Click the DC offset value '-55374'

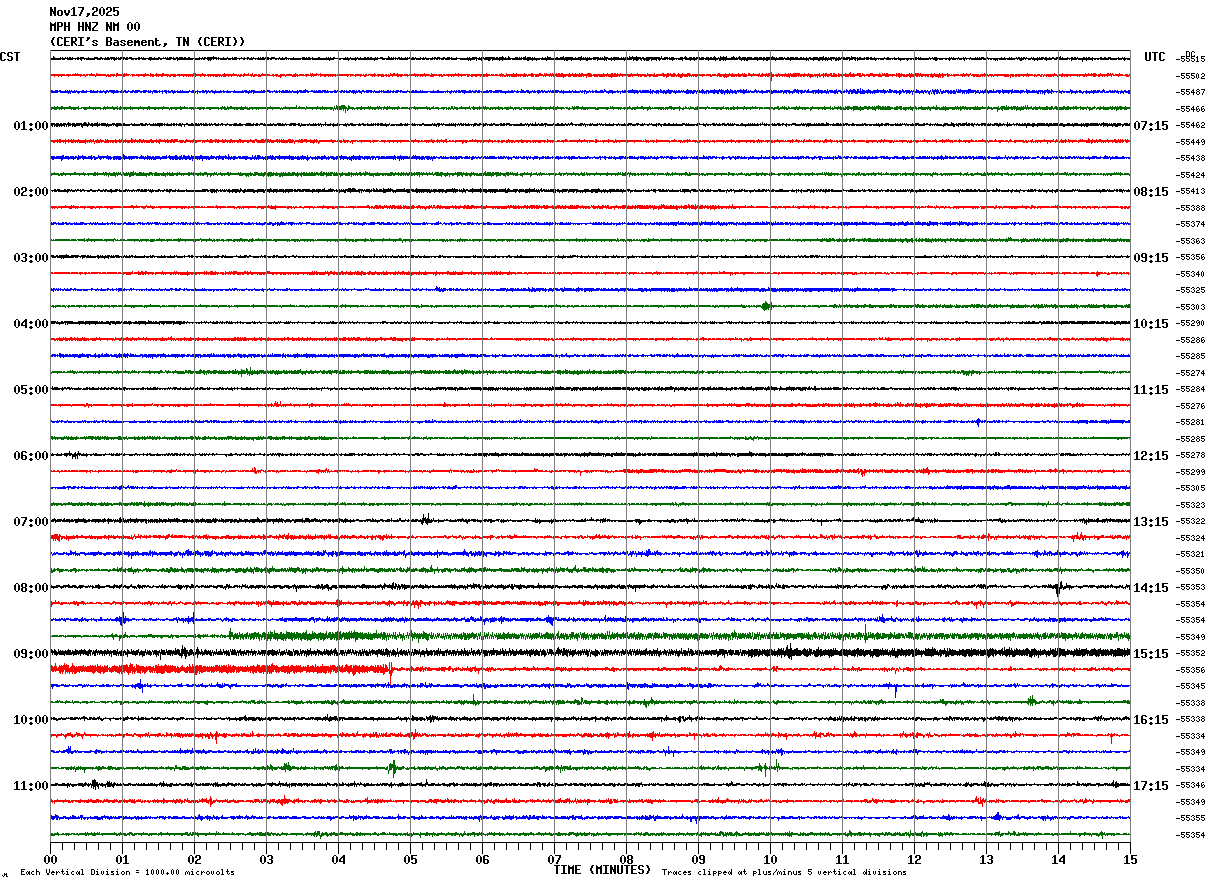(x=1190, y=224)
